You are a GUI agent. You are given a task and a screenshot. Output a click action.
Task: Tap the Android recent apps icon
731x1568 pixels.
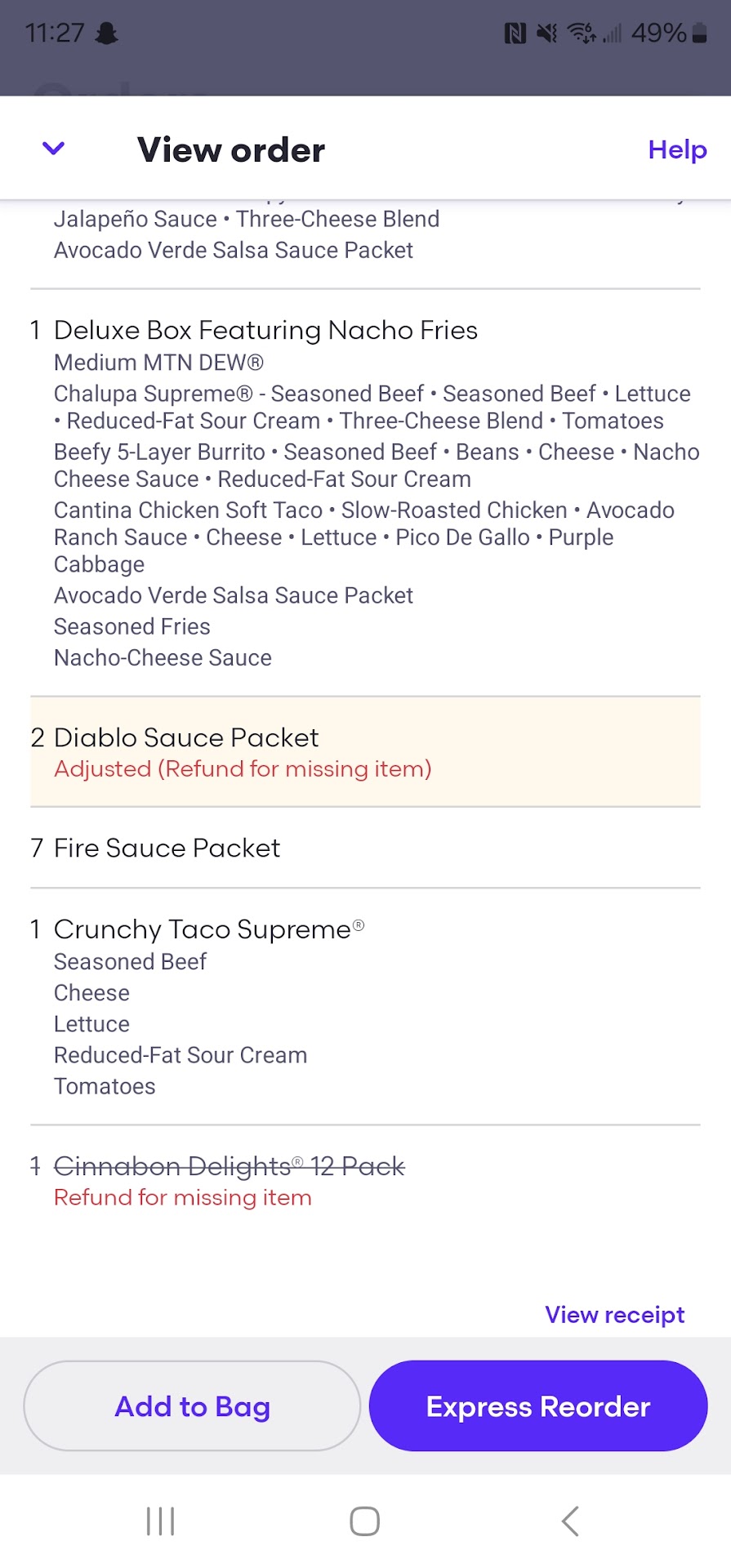pyautogui.click(x=160, y=1521)
